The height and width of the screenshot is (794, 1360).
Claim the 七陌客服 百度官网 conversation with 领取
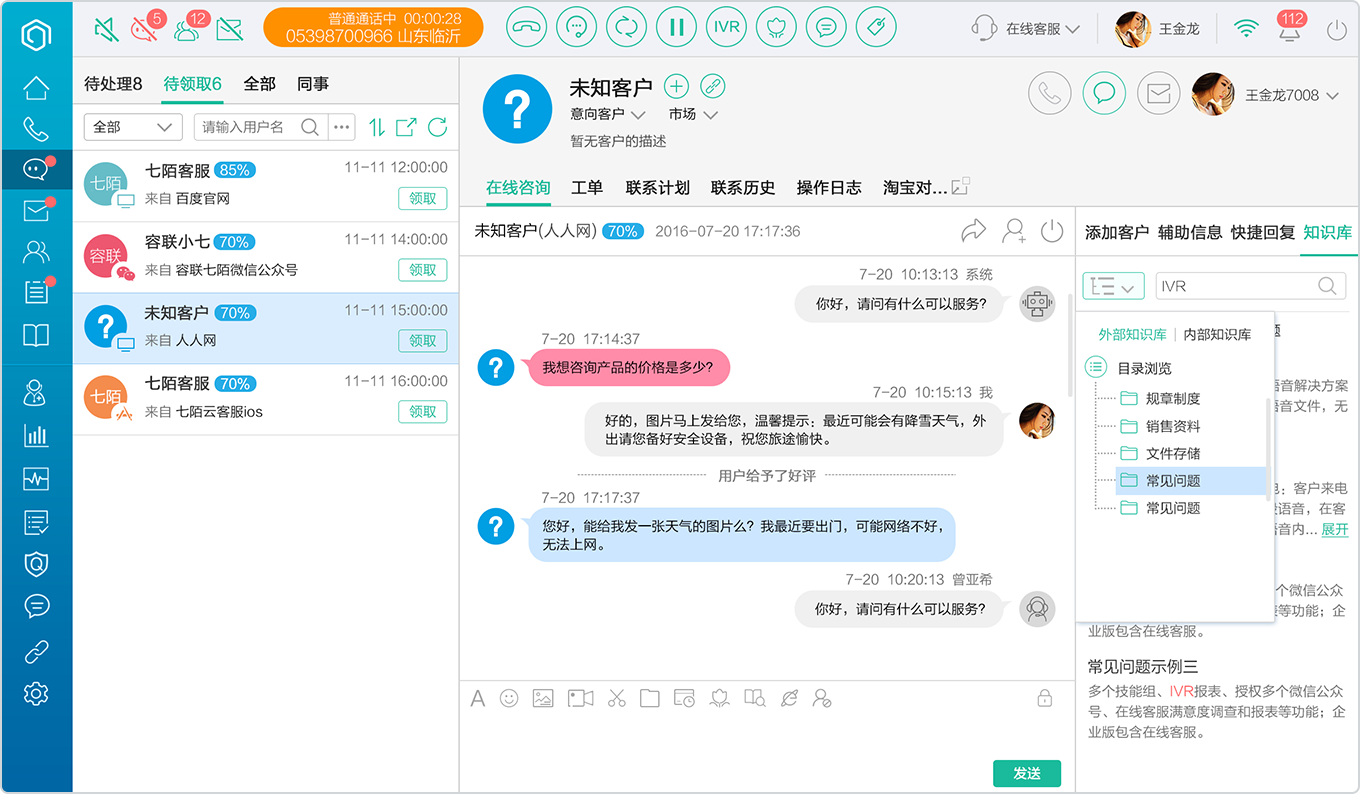point(423,198)
